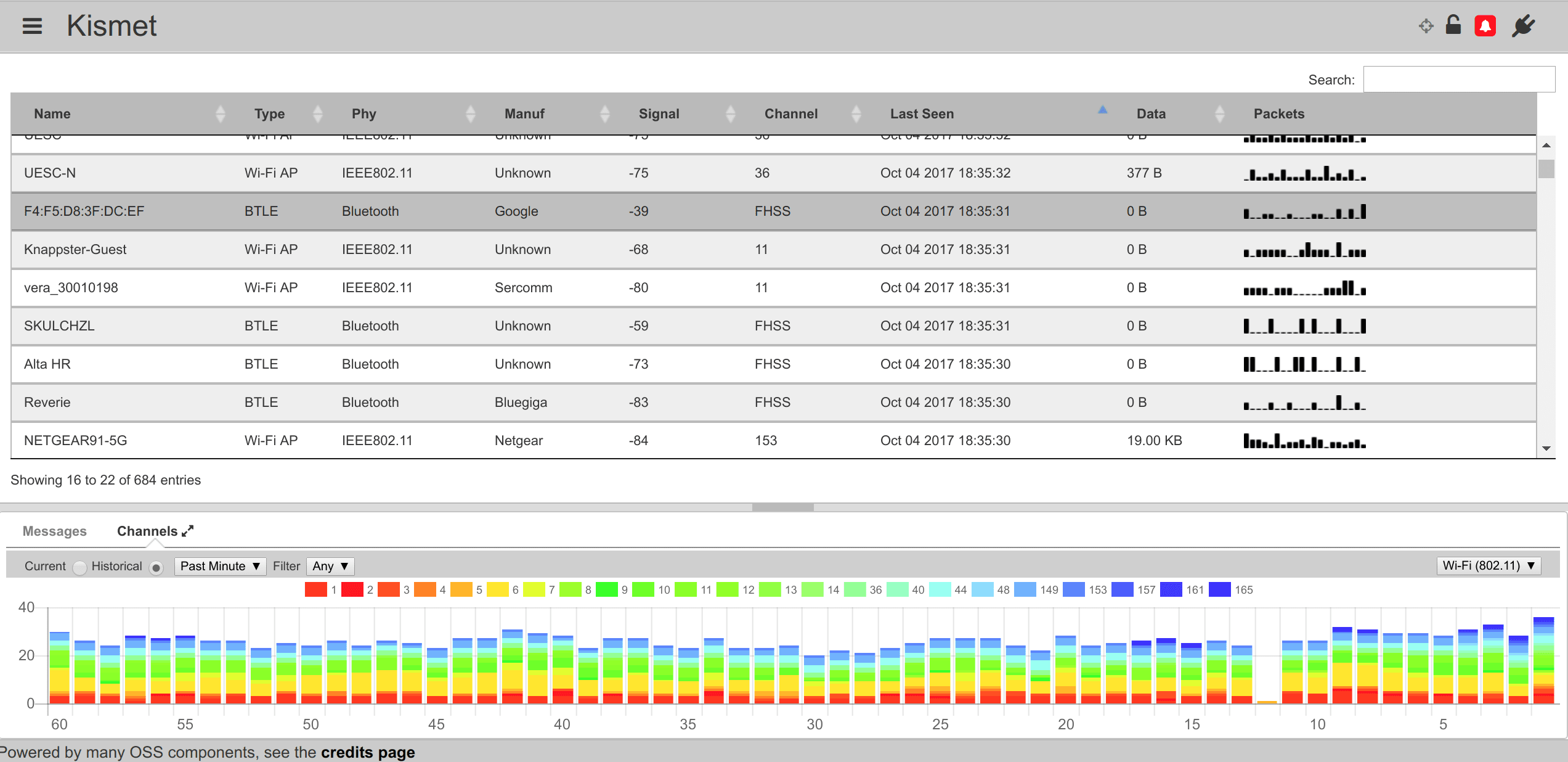Open the red alerts bell icon

[1485, 26]
